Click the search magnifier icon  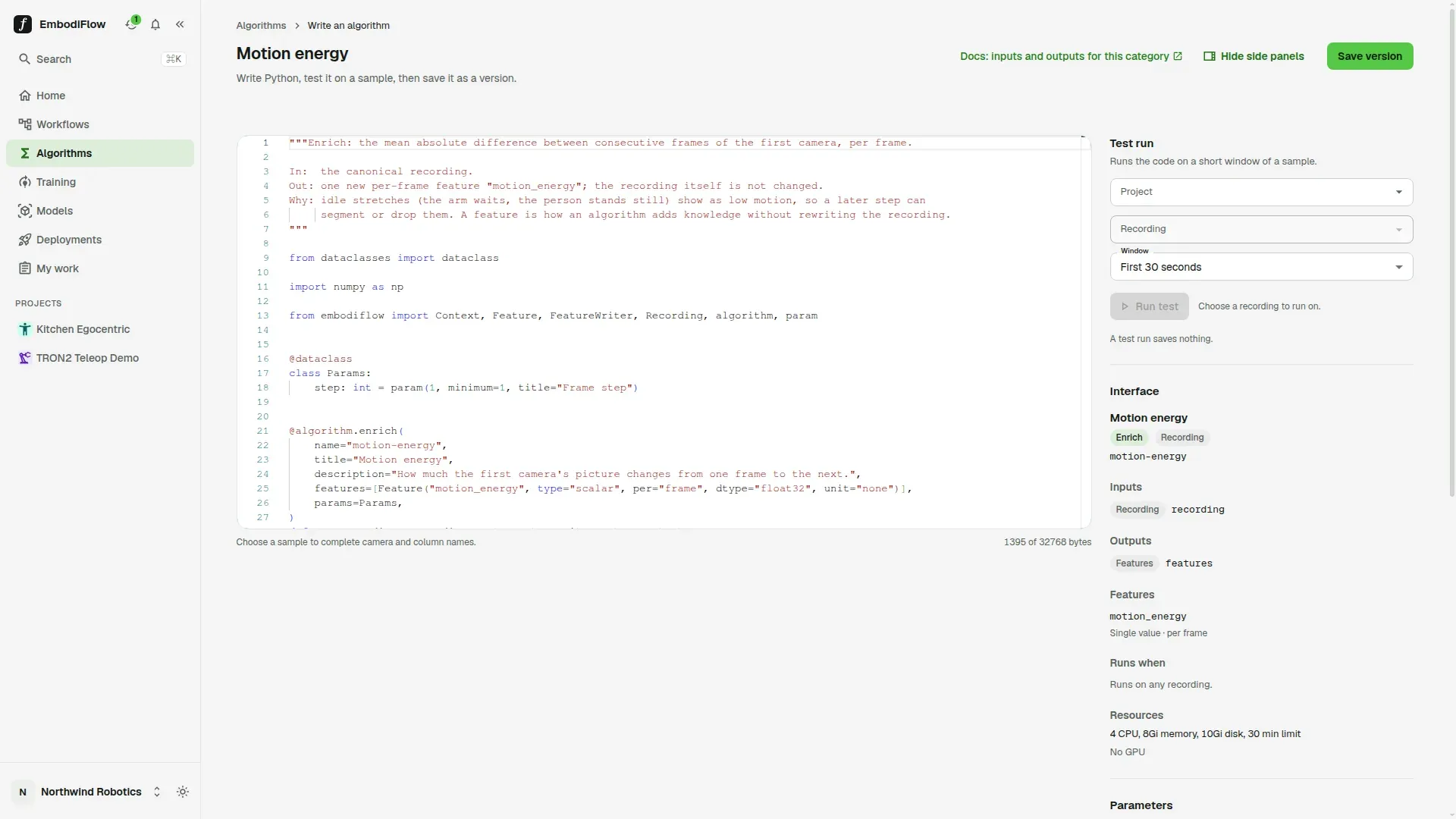(24, 59)
